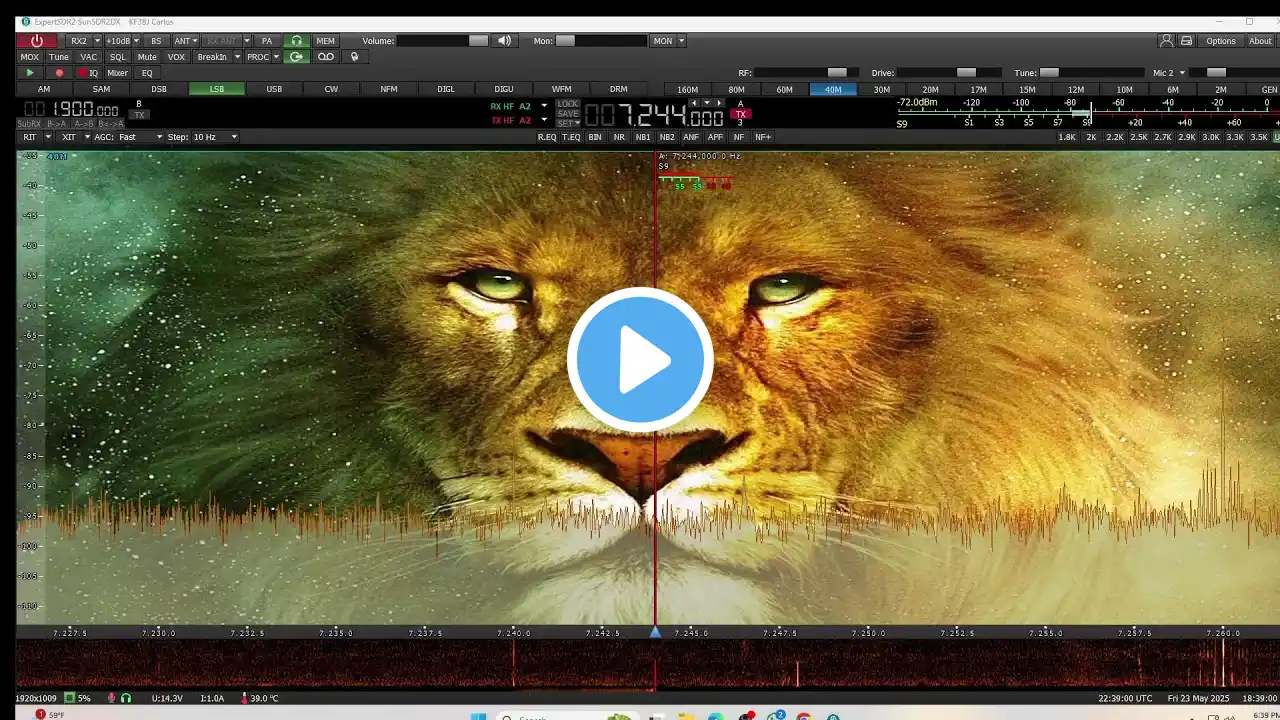Toggle MOX transmit
This screenshot has width=1280, height=720.
coord(30,57)
